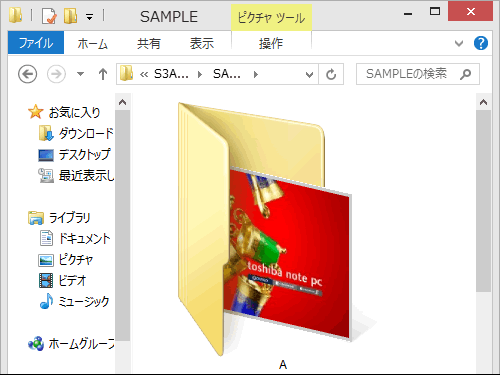Expand arrow after S3A... breadcrumb

pos(200,74)
